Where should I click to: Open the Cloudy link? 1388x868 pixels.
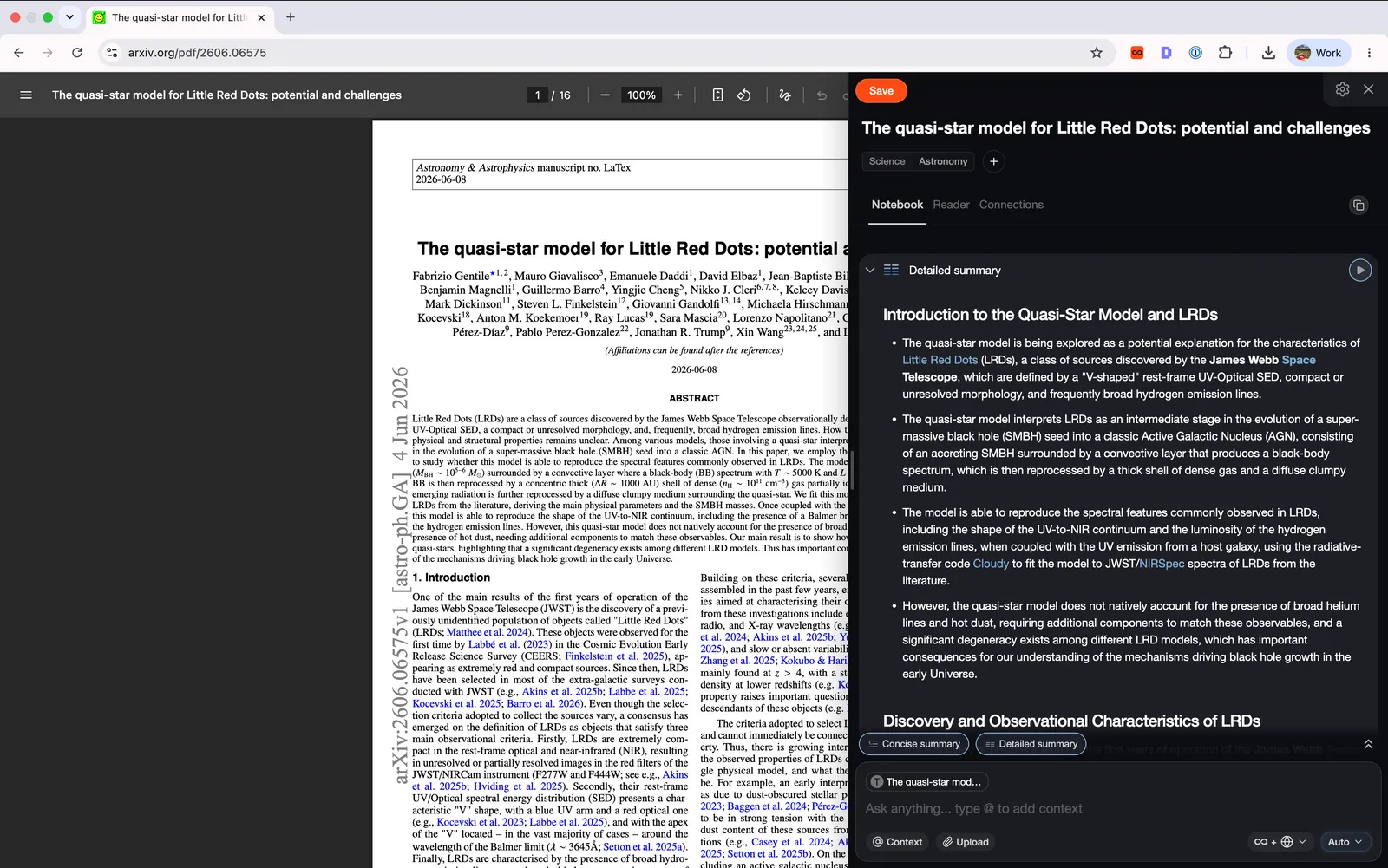pyautogui.click(x=991, y=564)
